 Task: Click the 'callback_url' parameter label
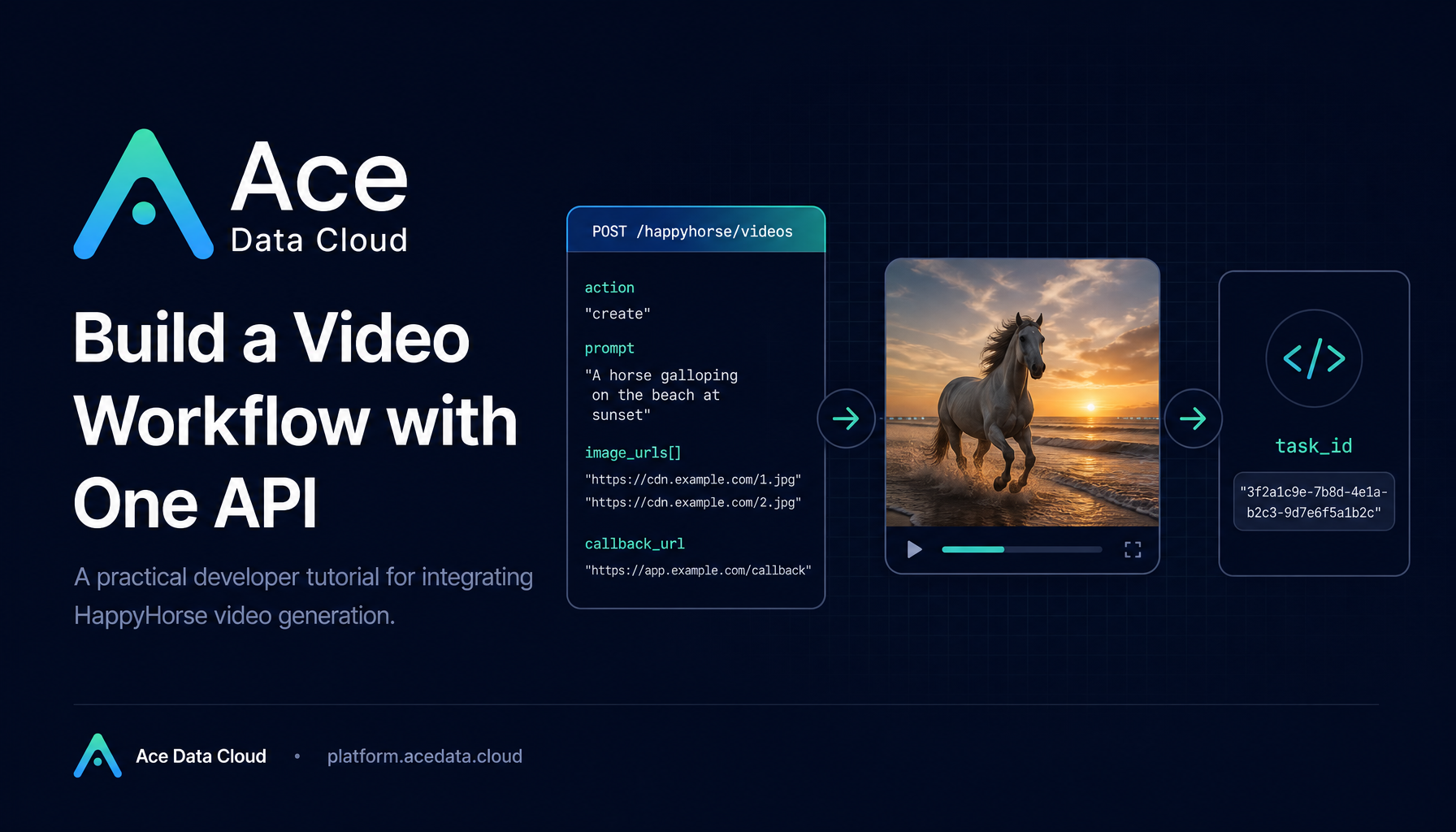635,544
